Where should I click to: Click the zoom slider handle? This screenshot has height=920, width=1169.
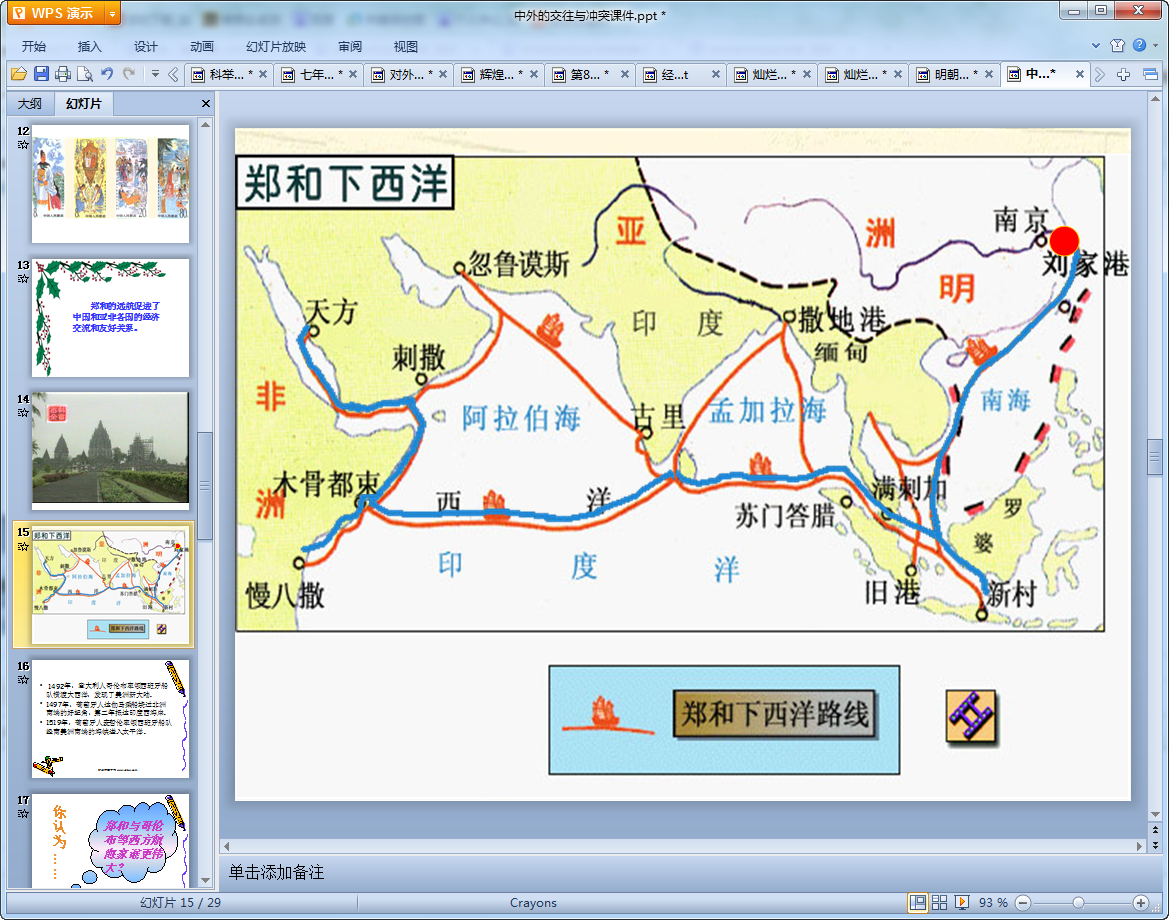pos(1078,902)
